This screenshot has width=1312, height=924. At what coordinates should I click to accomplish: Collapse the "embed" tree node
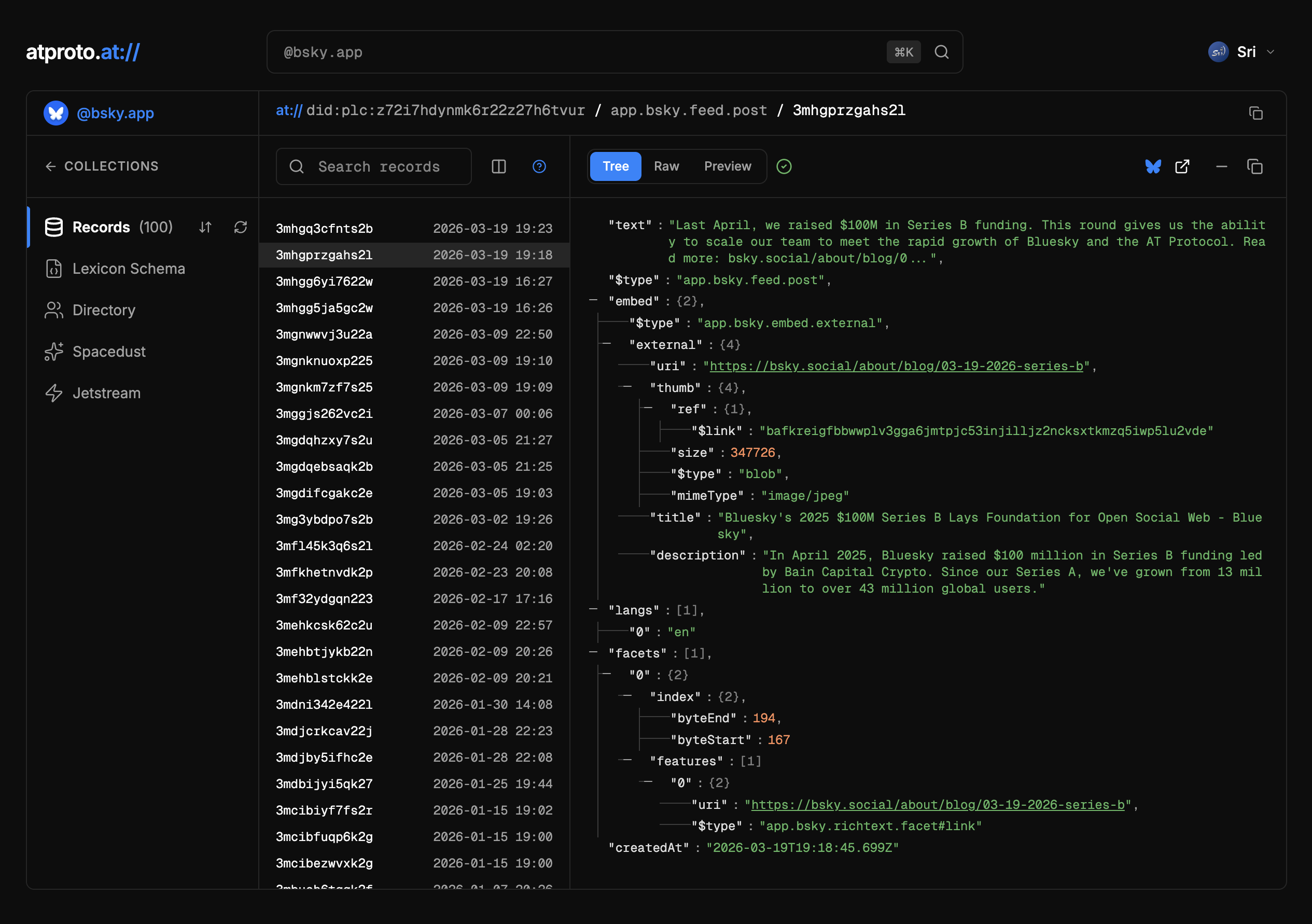coord(593,301)
